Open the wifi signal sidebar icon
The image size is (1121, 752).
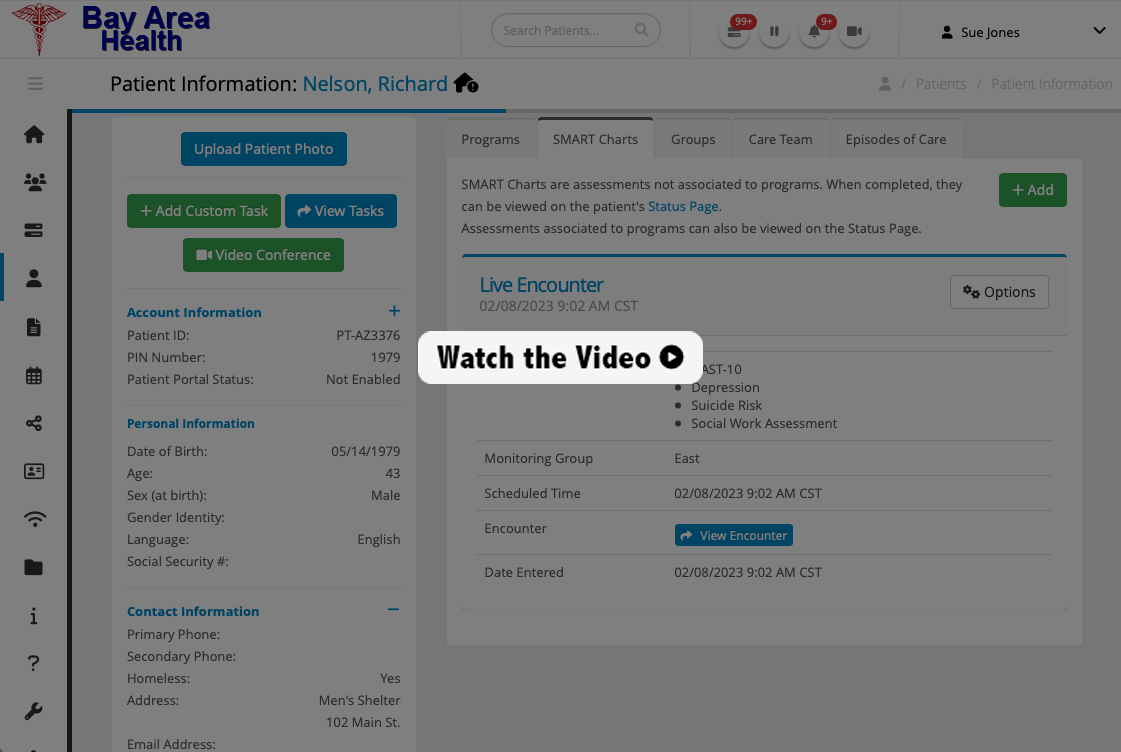34,519
